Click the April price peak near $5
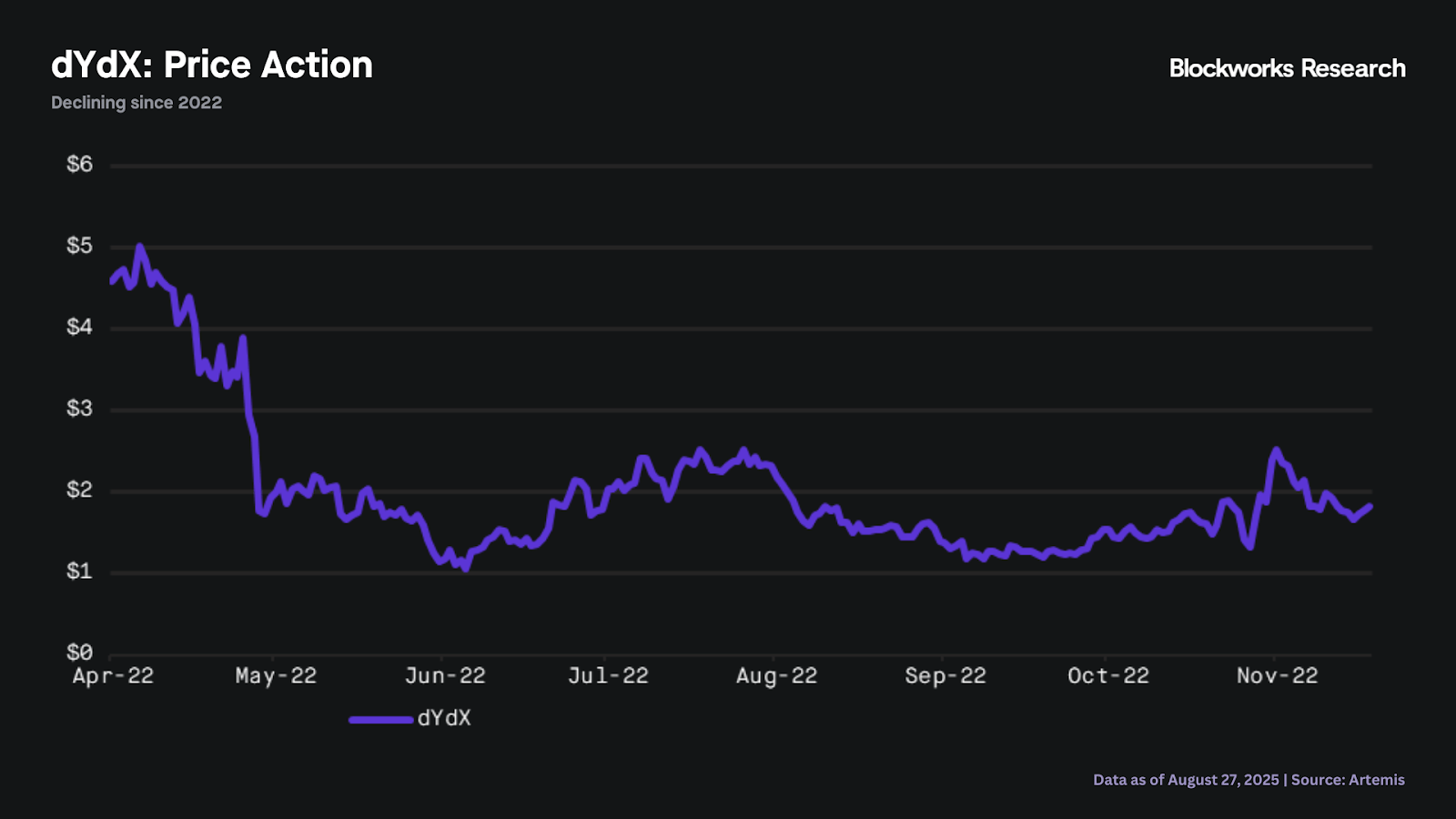The height and width of the screenshot is (819, 1456). (139, 247)
